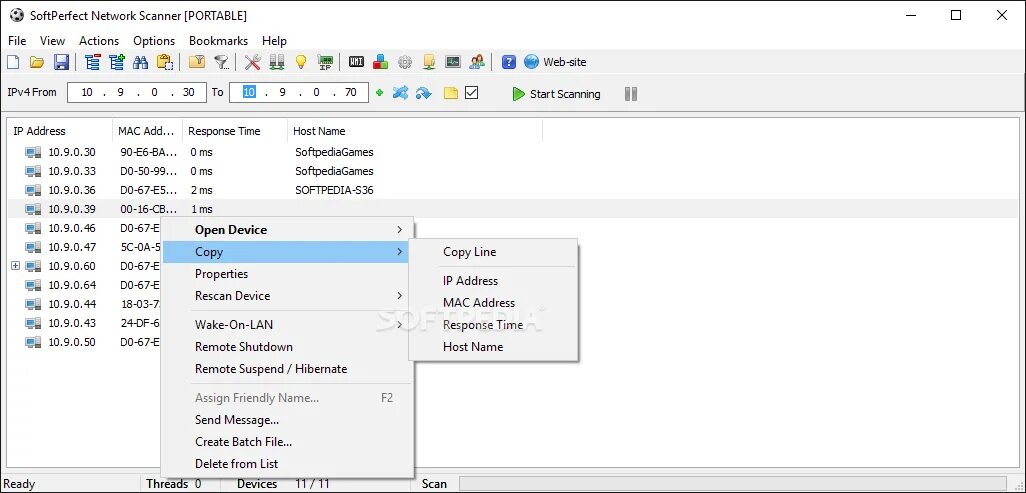This screenshot has height=493, width=1026.
Task: Collapse all tree items toolbar icon
Action: (x=93, y=62)
